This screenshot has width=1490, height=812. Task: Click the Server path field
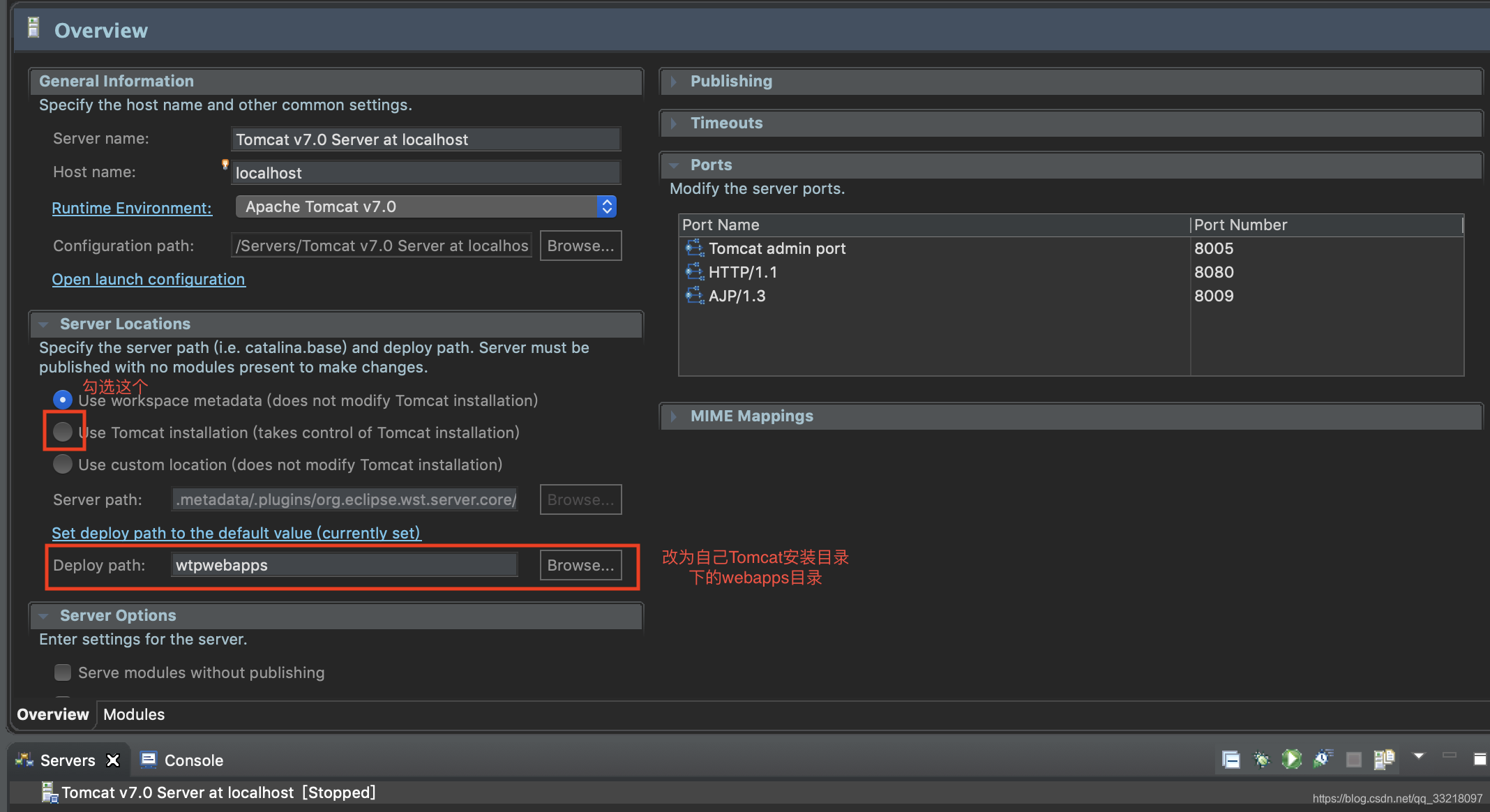(x=345, y=499)
